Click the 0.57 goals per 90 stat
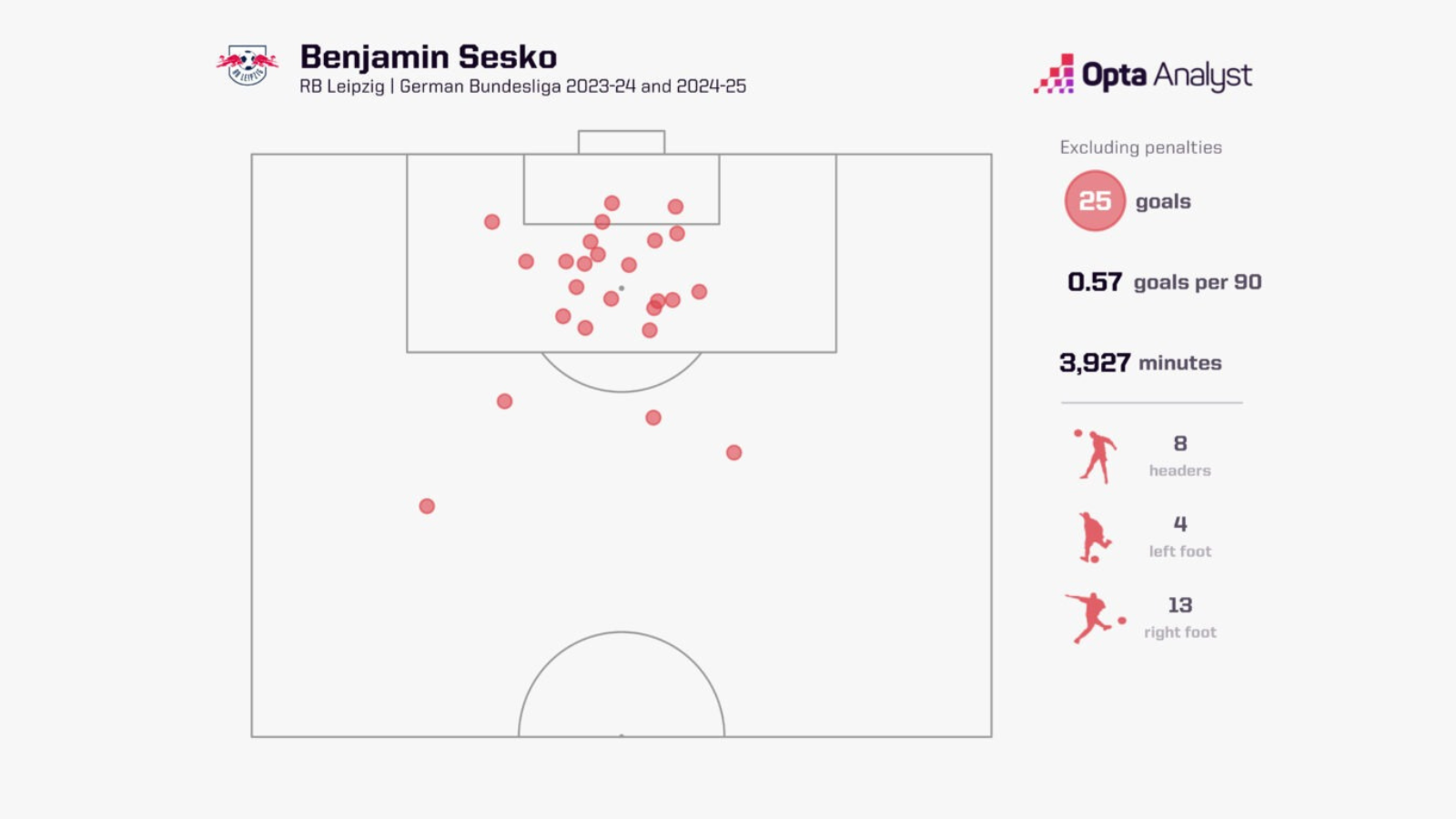 [x=1164, y=282]
